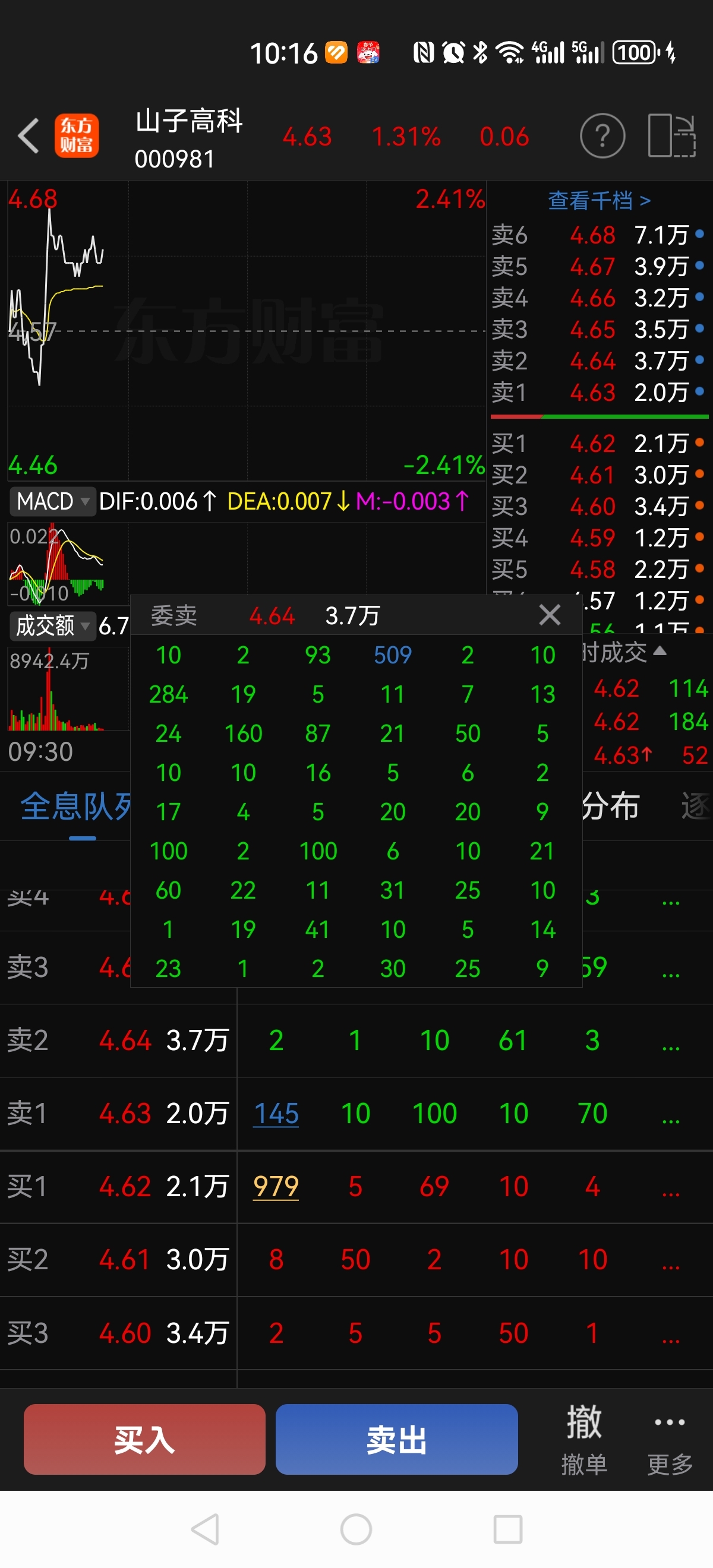The width and height of the screenshot is (713, 1568).
Task: Select the 买3 4.60 top order row
Action: tap(599, 507)
